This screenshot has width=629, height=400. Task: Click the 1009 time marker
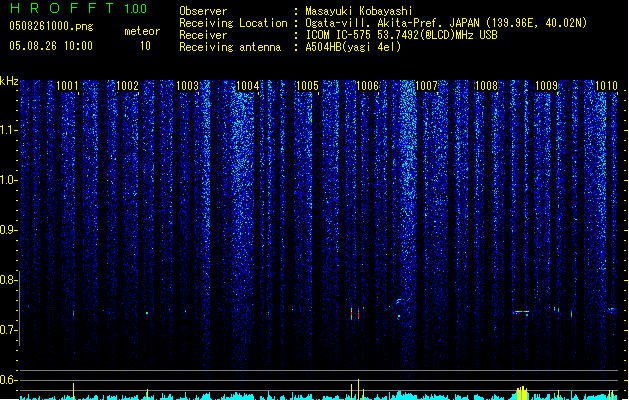pos(546,86)
